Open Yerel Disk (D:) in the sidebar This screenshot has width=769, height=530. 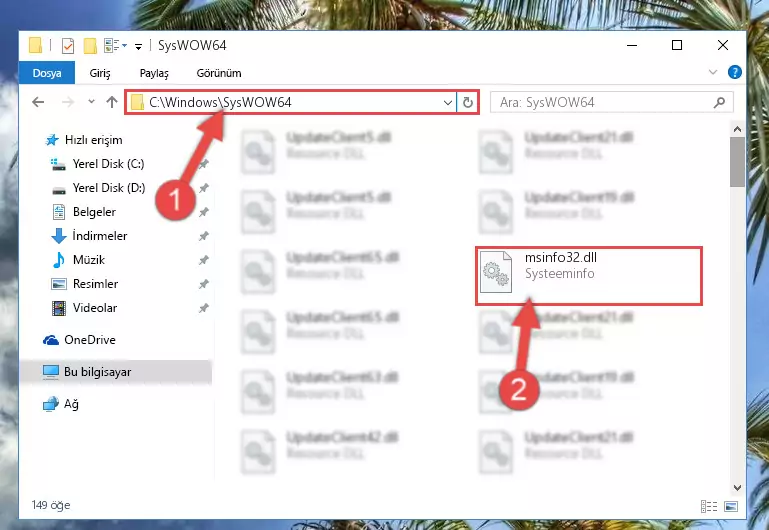(98, 188)
